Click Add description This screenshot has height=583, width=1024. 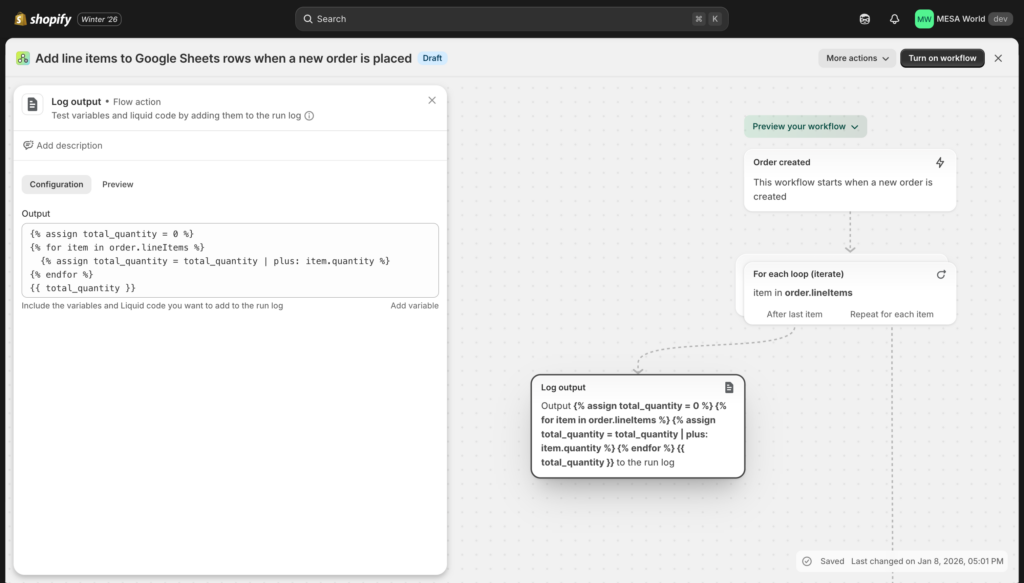point(69,146)
